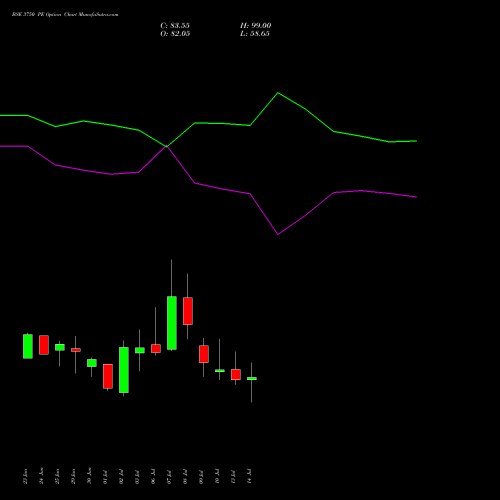Click the green candle for 25 Jun
This screenshot has height=500, width=500.
[60, 347]
